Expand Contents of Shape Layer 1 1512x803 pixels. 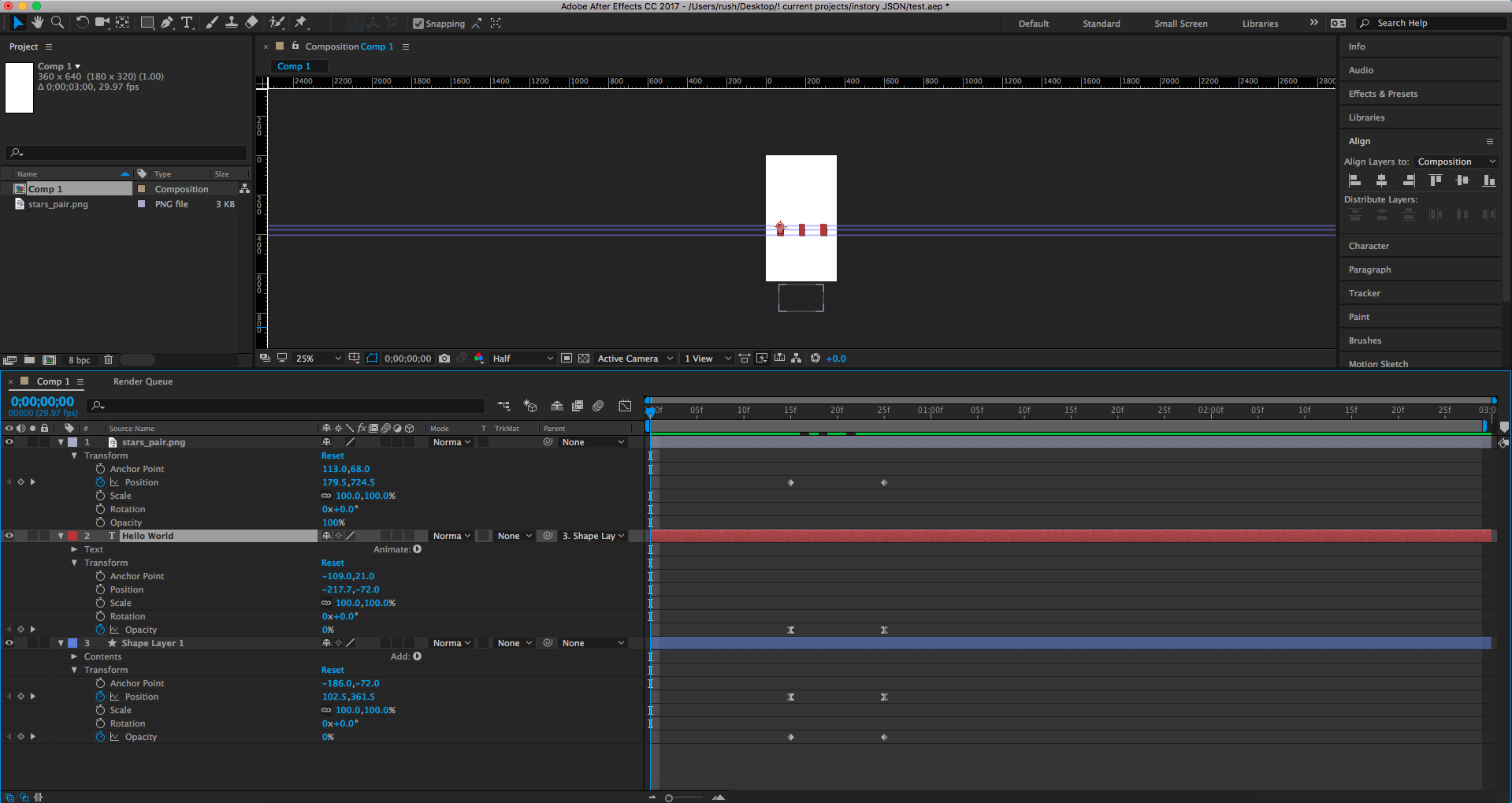pos(74,656)
